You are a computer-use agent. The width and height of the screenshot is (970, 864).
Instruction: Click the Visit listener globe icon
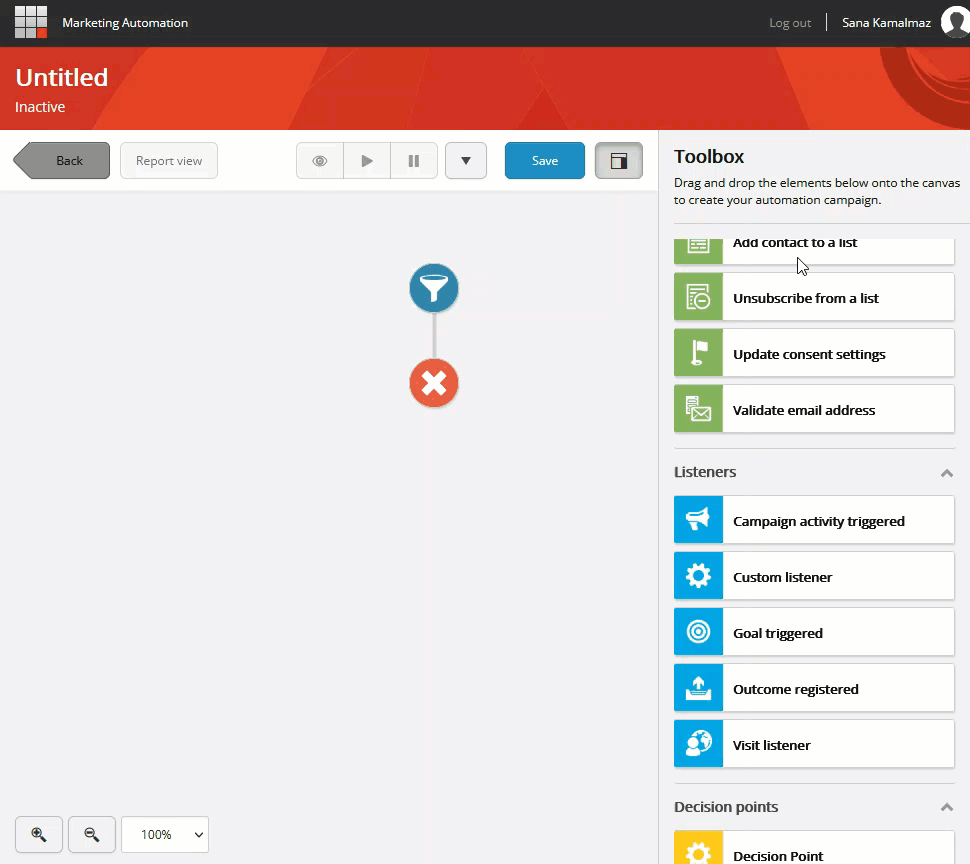698,743
